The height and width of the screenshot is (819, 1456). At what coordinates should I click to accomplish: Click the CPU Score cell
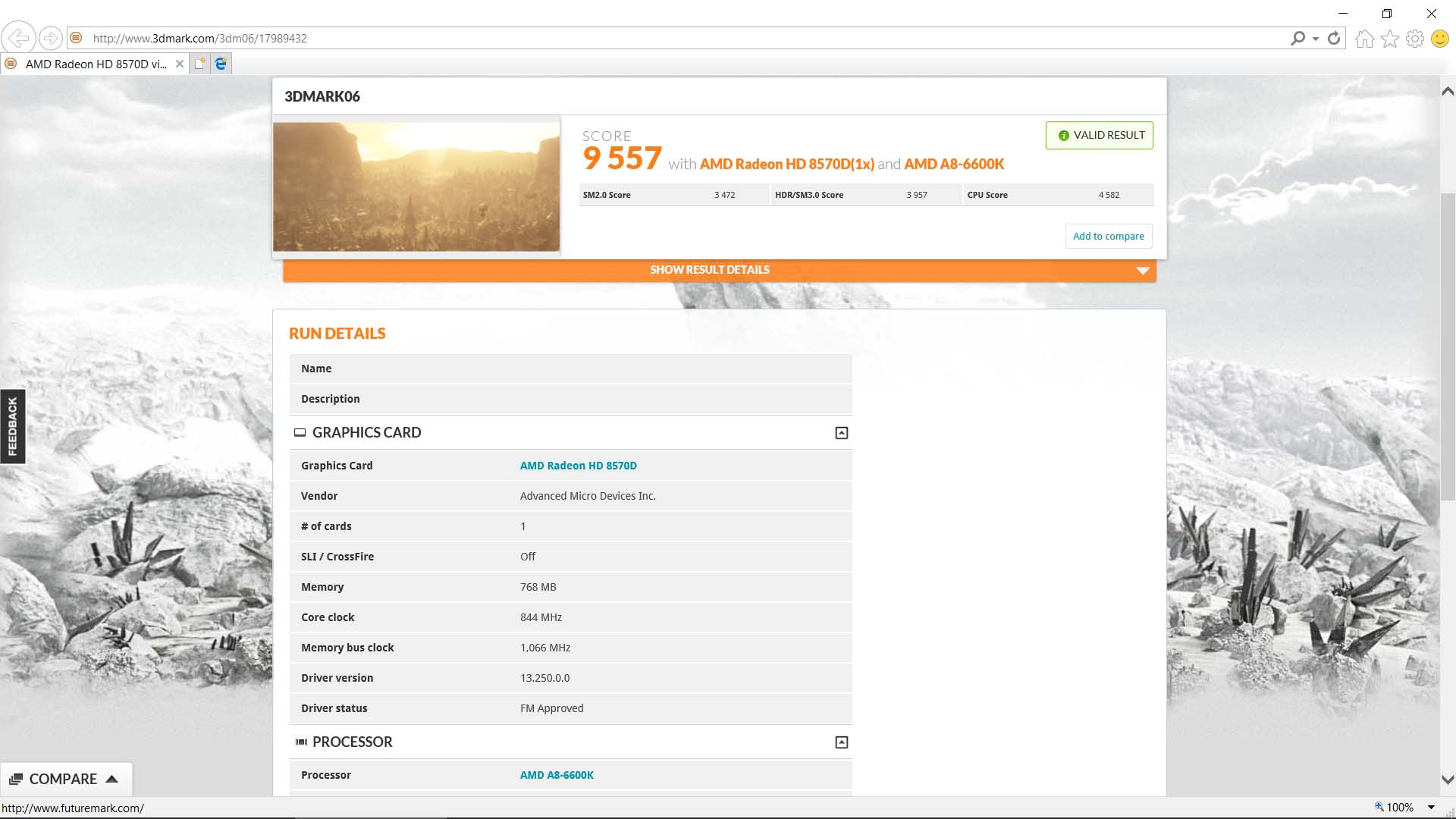[1059, 195]
